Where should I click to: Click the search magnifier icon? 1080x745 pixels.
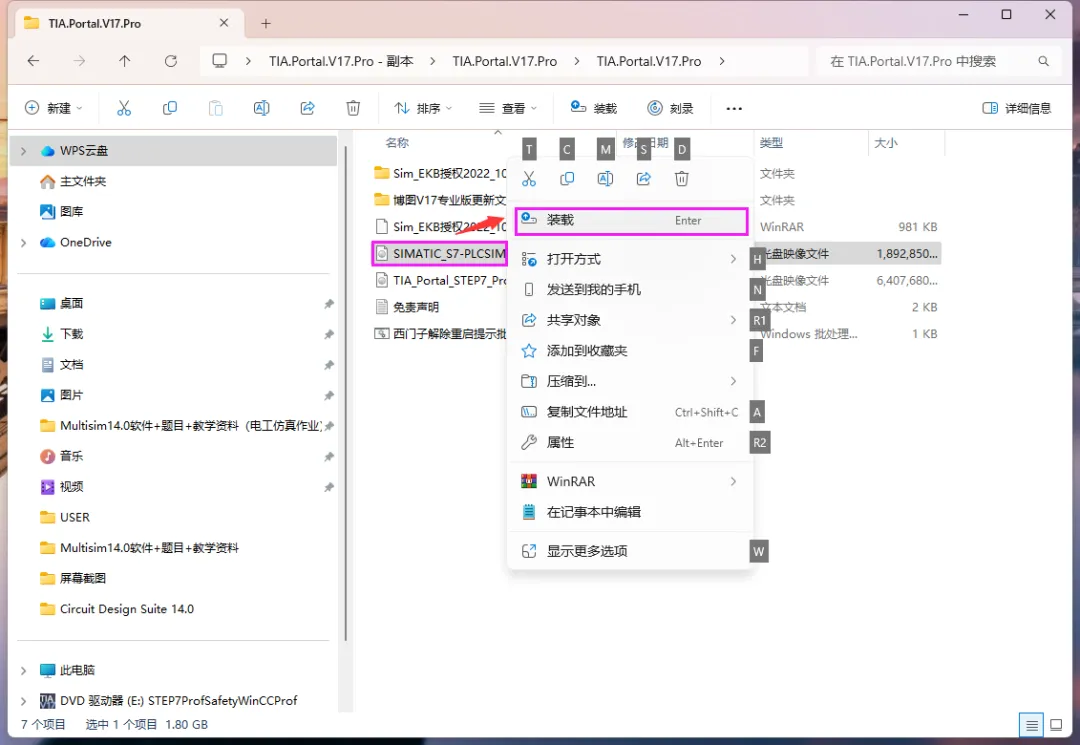click(x=1043, y=61)
